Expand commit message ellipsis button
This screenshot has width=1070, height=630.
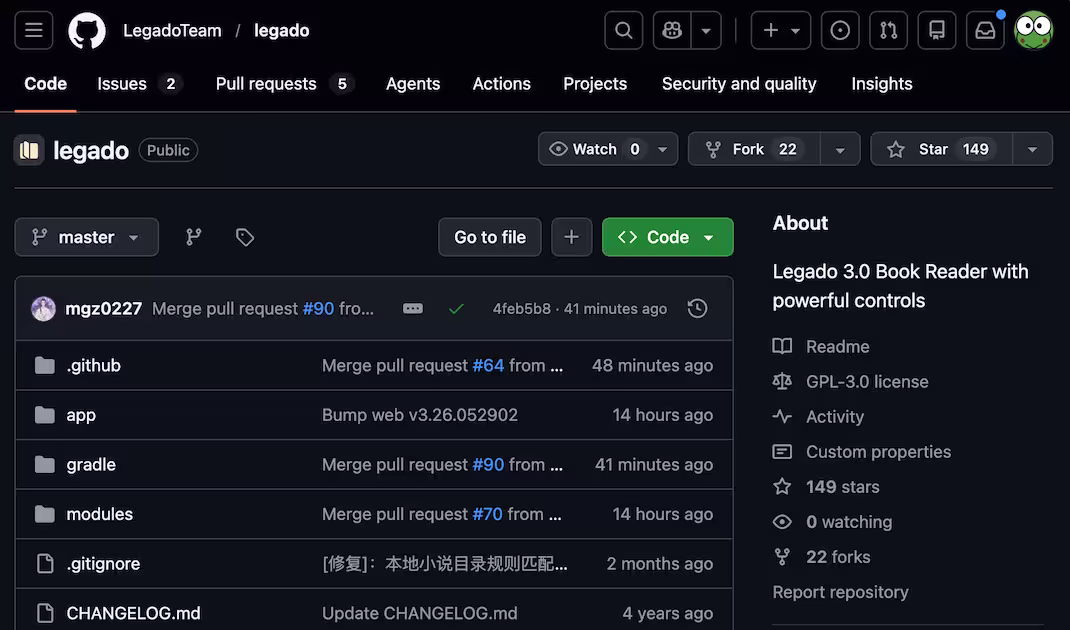pyautogui.click(x=413, y=309)
